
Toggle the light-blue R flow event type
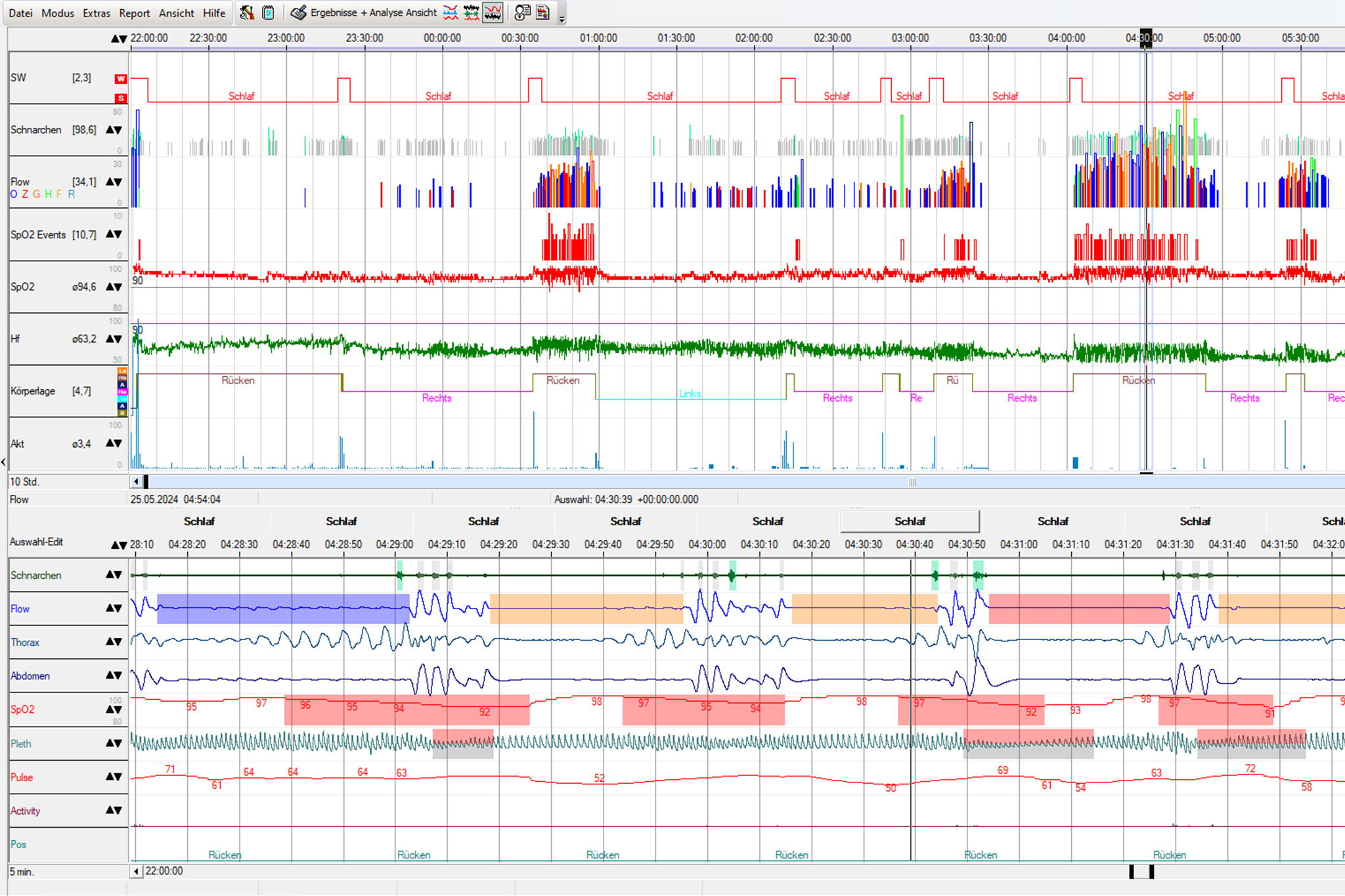(x=71, y=194)
